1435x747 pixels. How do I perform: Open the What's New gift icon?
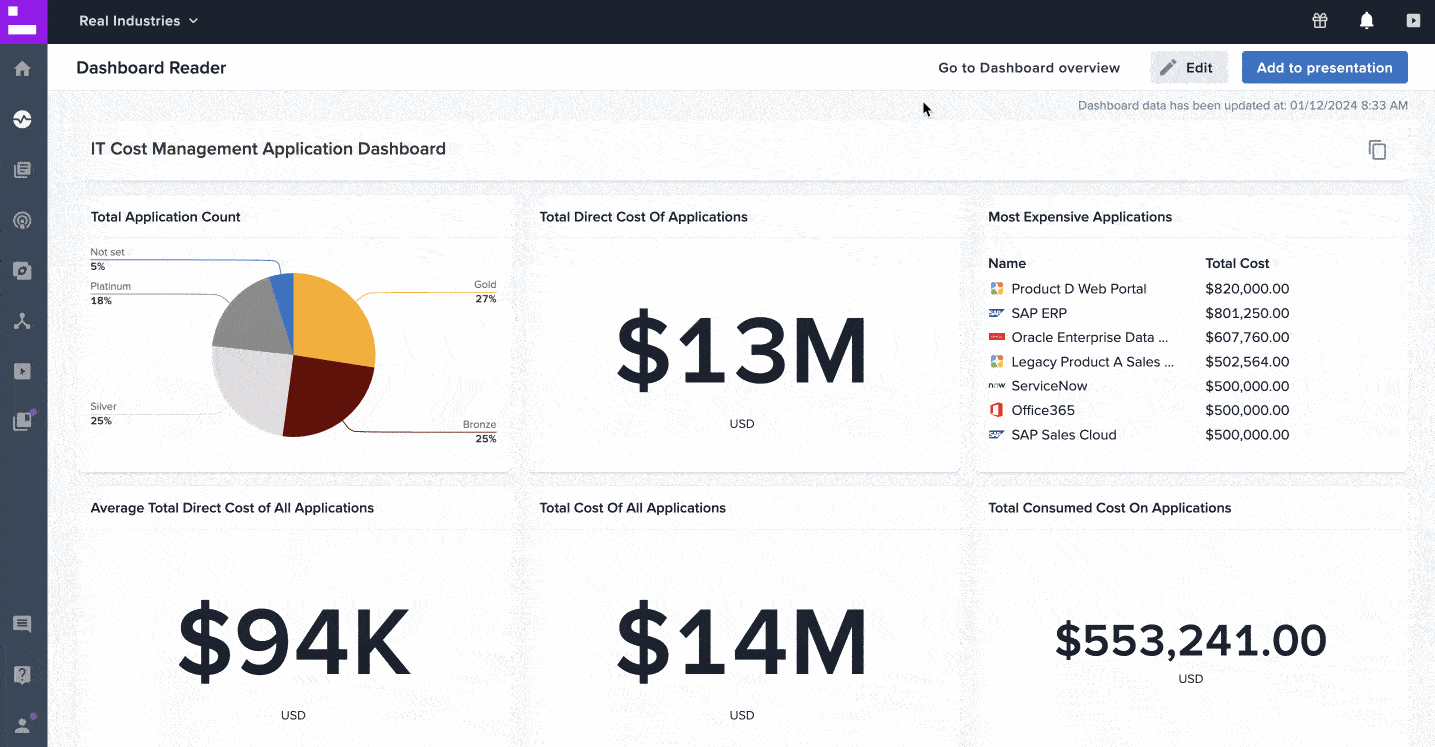point(1319,20)
